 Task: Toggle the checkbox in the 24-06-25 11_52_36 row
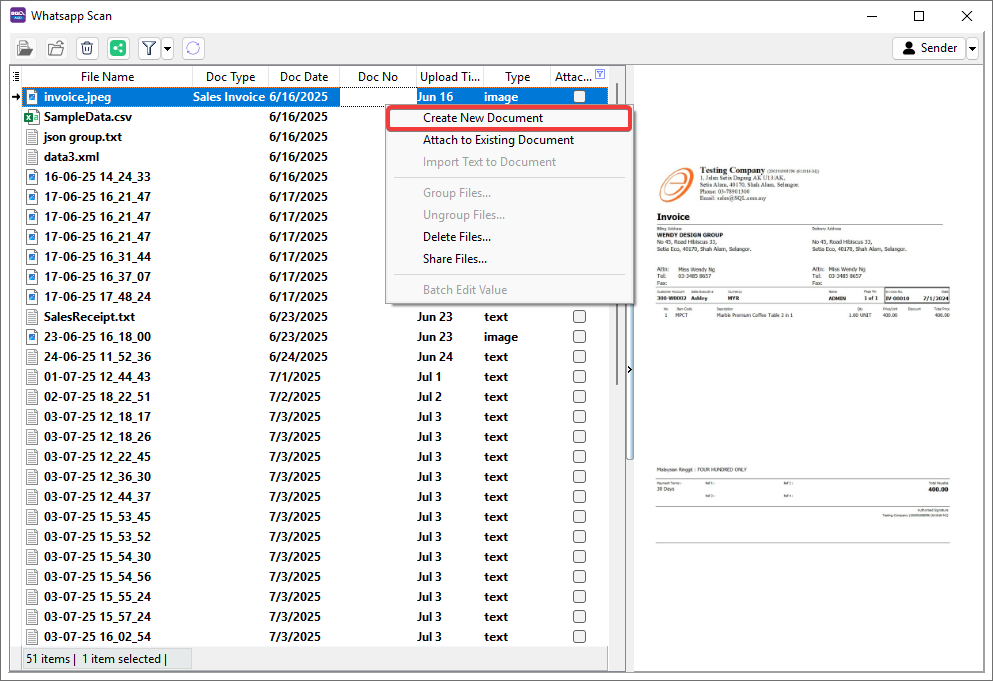(x=579, y=357)
